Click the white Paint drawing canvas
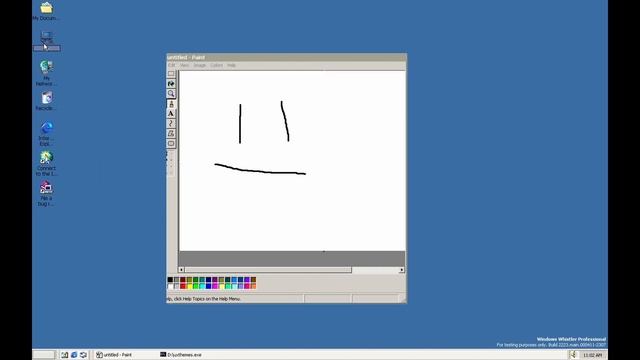The width and height of the screenshot is (640, 360). [x=292, y=160]
